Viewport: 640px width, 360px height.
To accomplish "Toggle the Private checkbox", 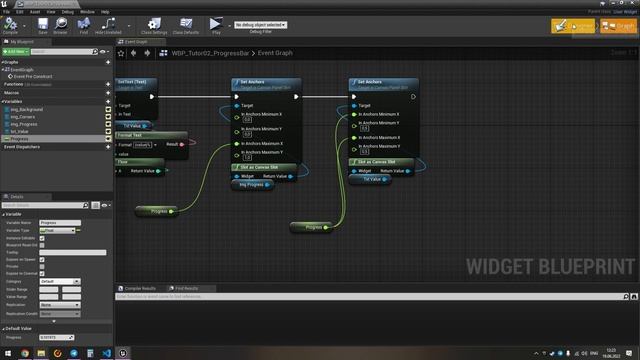I will tap(42, 267).
